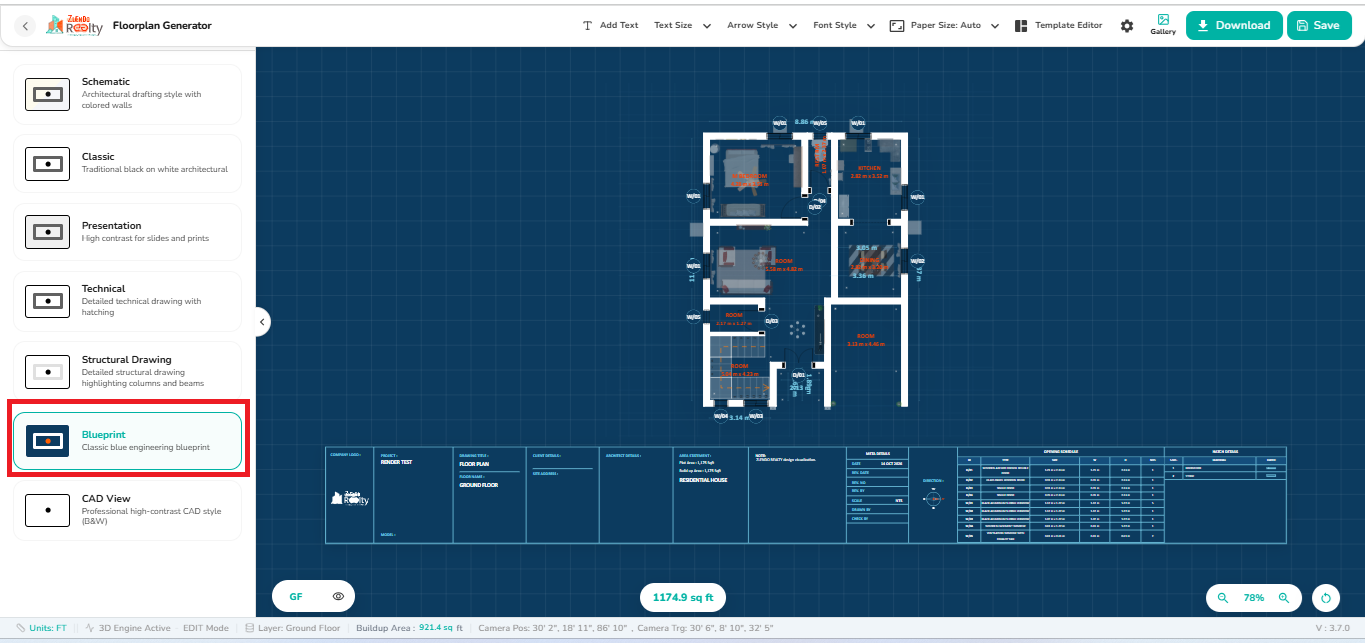Click GROUND FLOOR in title block
The image size is (1365, 643).
click(x=478, y=485)
